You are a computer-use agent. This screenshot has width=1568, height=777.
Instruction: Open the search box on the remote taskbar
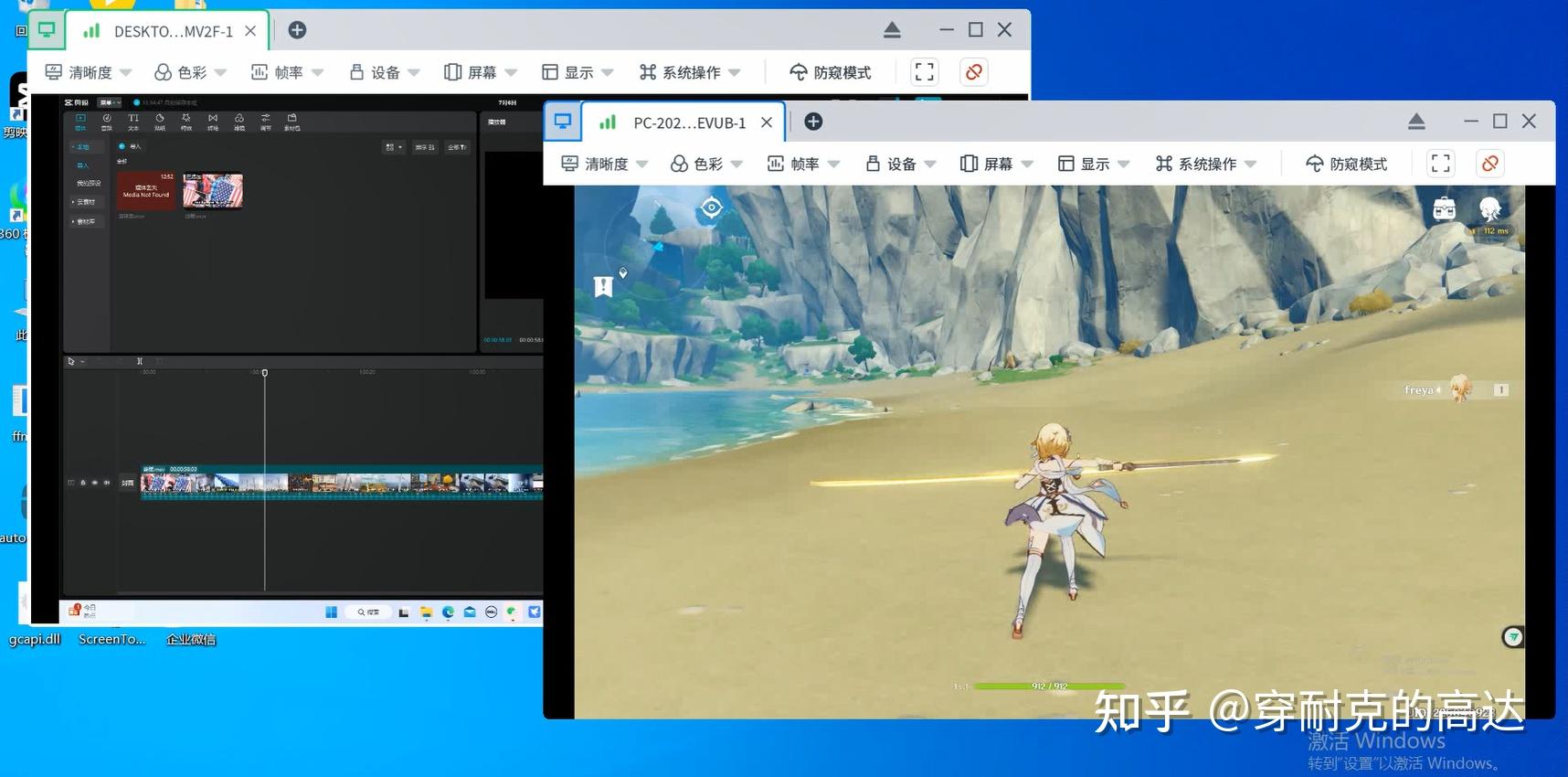coord(368,612)
